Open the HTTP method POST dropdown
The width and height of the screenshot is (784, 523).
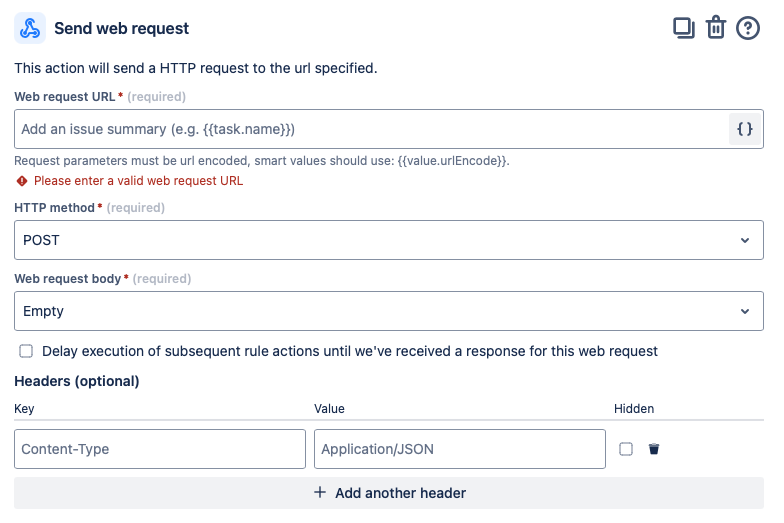coord(389,240)
